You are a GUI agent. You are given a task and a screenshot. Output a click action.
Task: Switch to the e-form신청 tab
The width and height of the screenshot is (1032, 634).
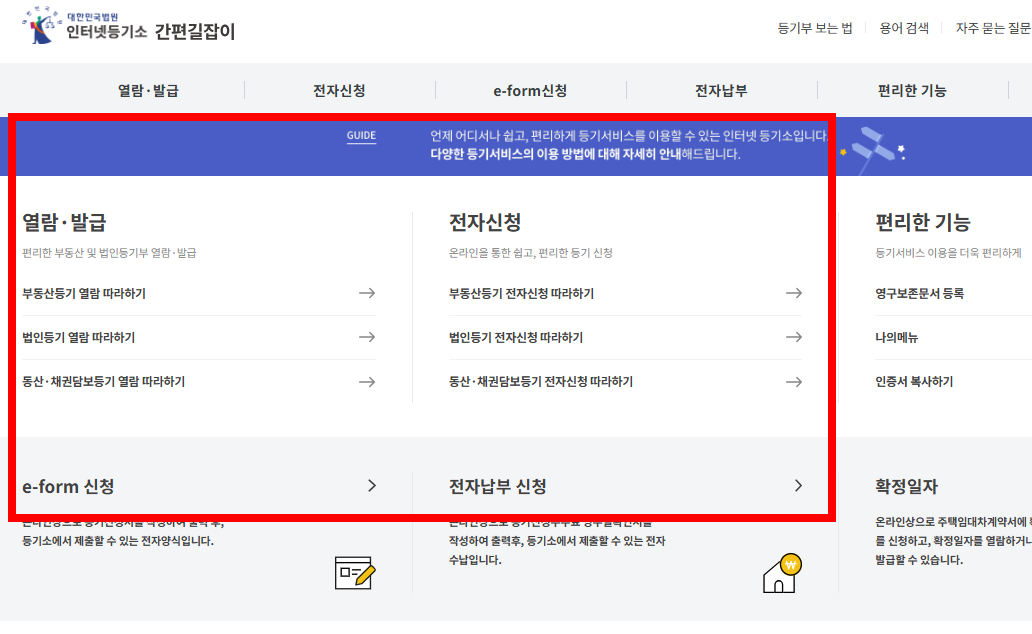[x=531, y=89]
